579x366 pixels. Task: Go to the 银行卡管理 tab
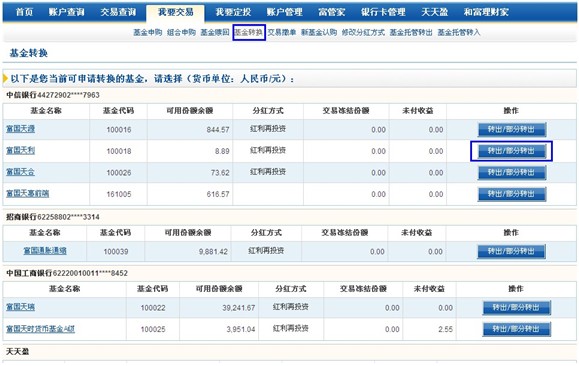click(383, 12)
